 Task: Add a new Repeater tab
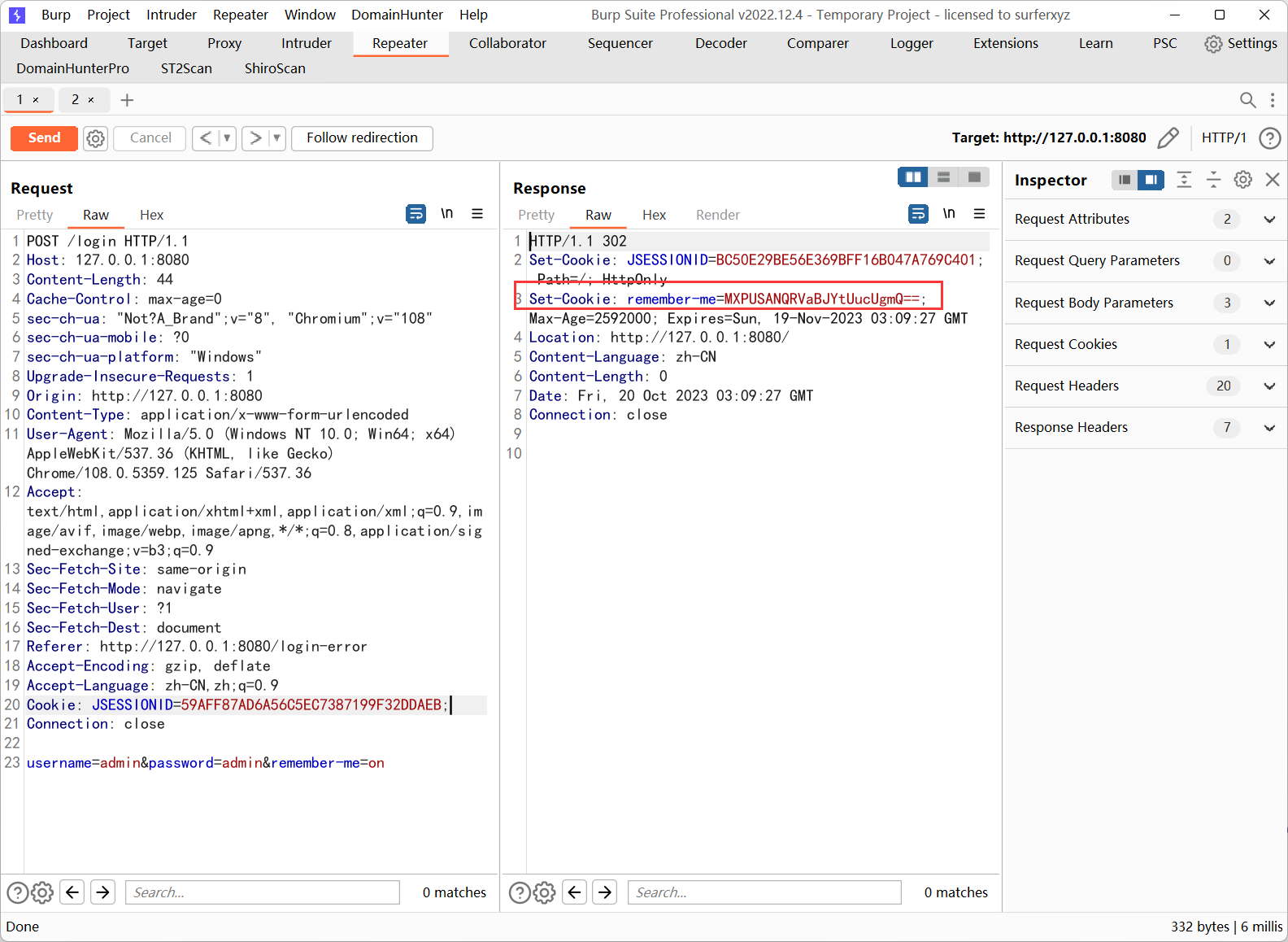(127, 100)
